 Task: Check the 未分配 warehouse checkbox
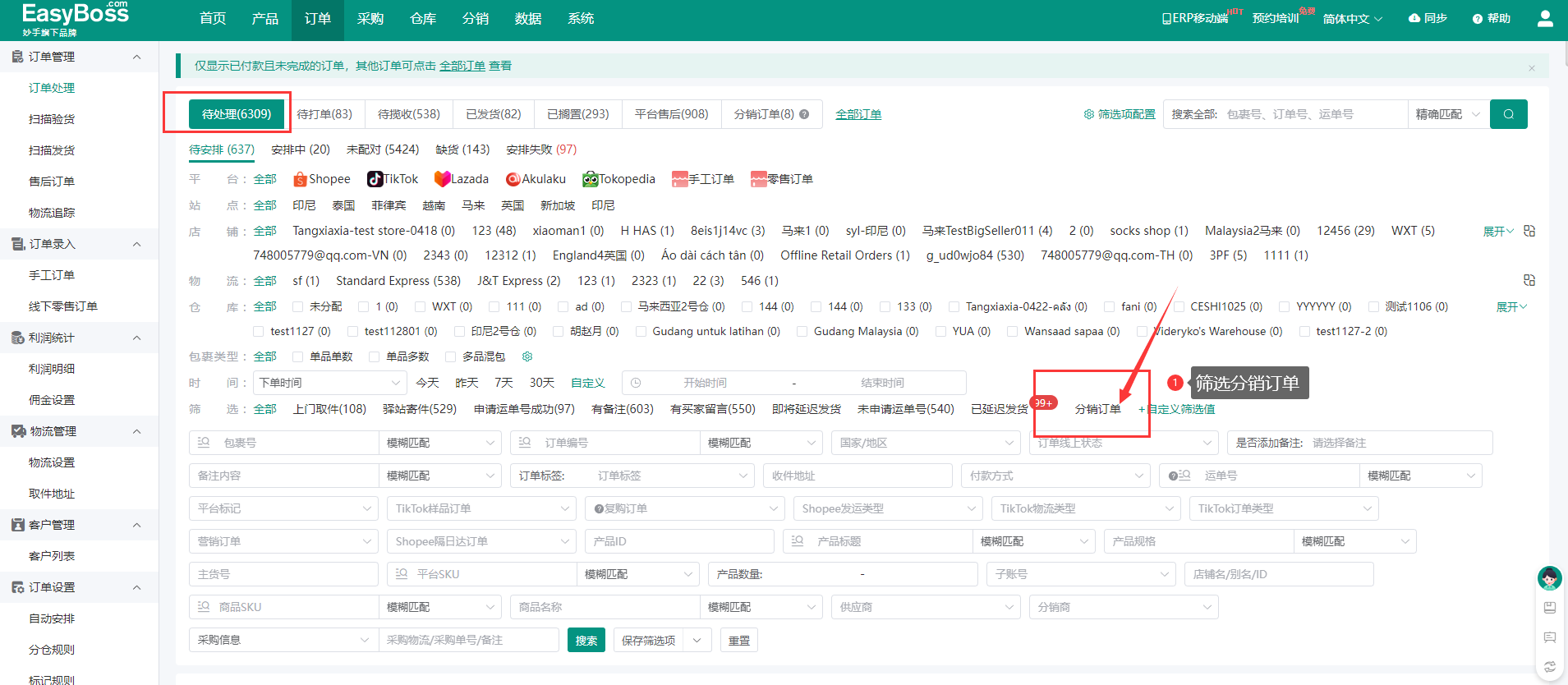point(298,307)
